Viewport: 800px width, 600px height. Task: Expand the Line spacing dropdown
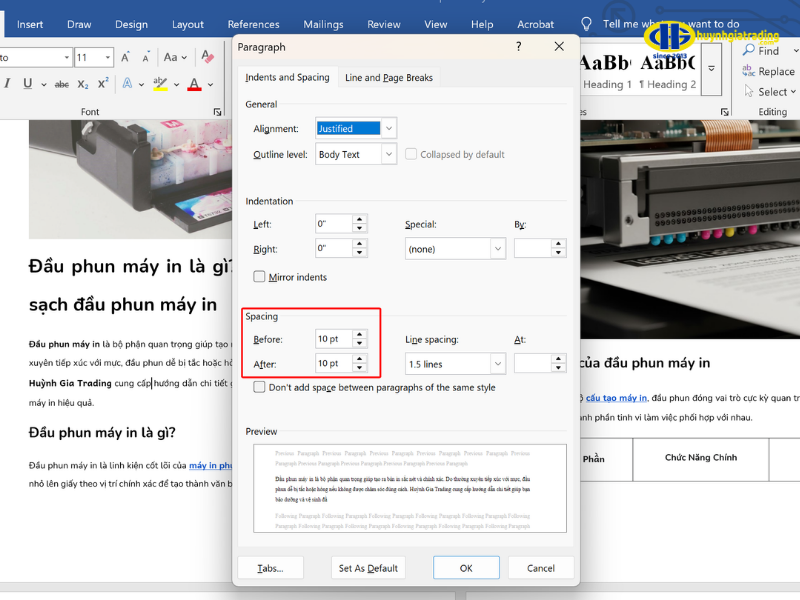[497, 364]
